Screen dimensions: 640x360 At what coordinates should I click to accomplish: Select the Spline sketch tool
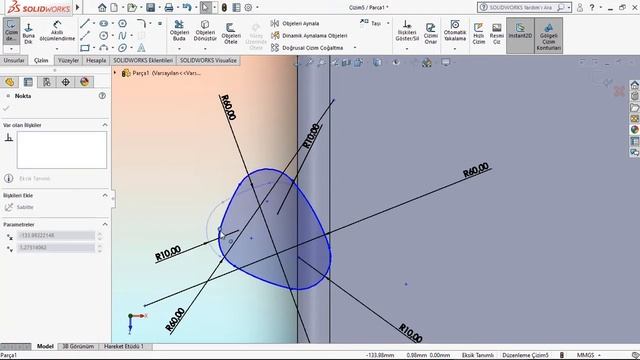click(122, 36)
